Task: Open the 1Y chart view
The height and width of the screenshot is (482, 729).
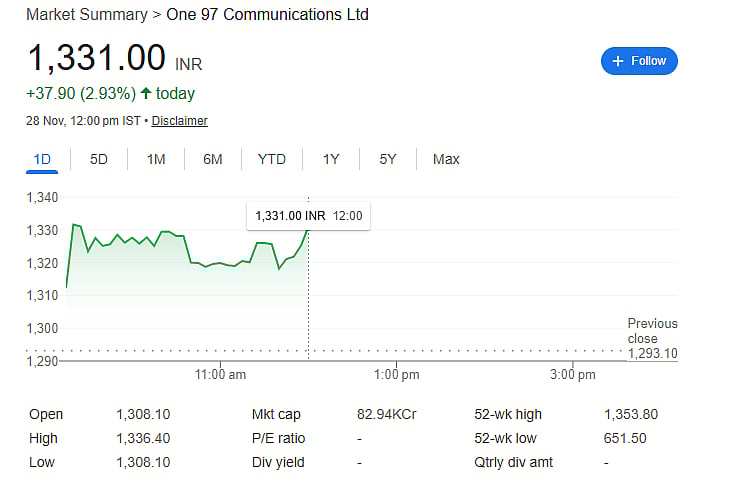Action: click(x=331, y=159)
